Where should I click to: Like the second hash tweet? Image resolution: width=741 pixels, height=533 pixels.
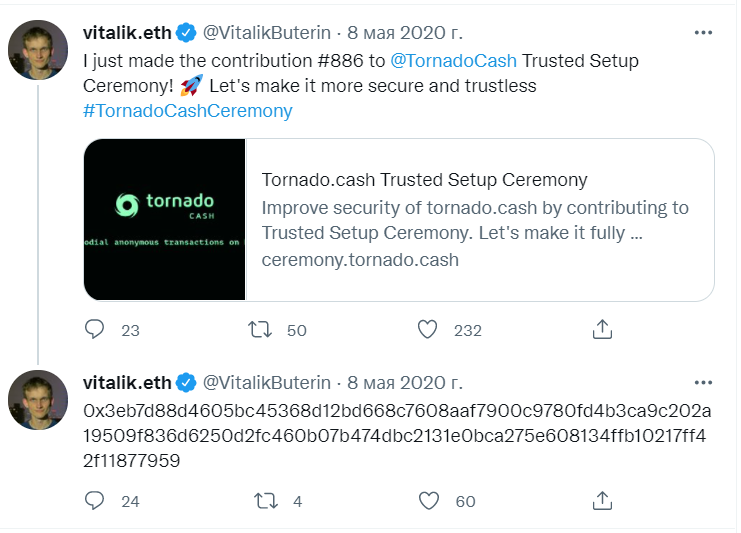(x=428, y=500)
